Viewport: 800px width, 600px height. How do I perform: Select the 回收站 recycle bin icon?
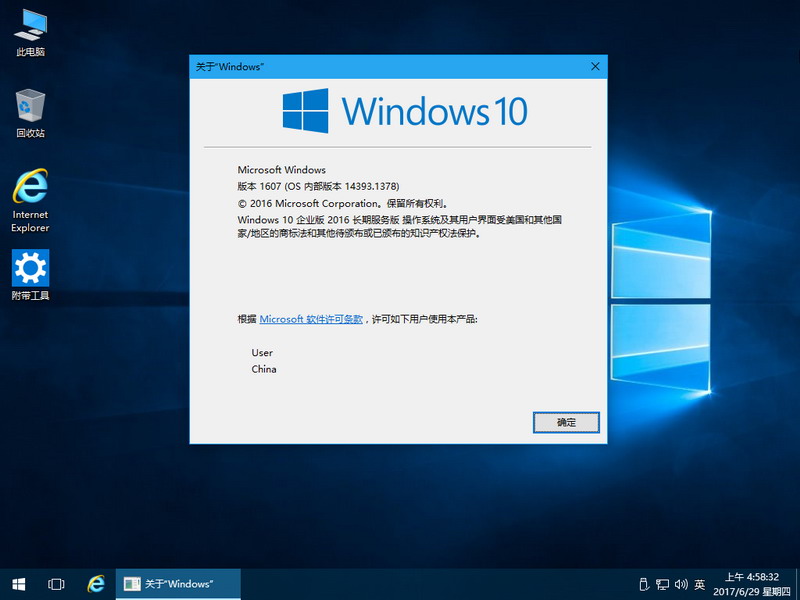[31, 113]
